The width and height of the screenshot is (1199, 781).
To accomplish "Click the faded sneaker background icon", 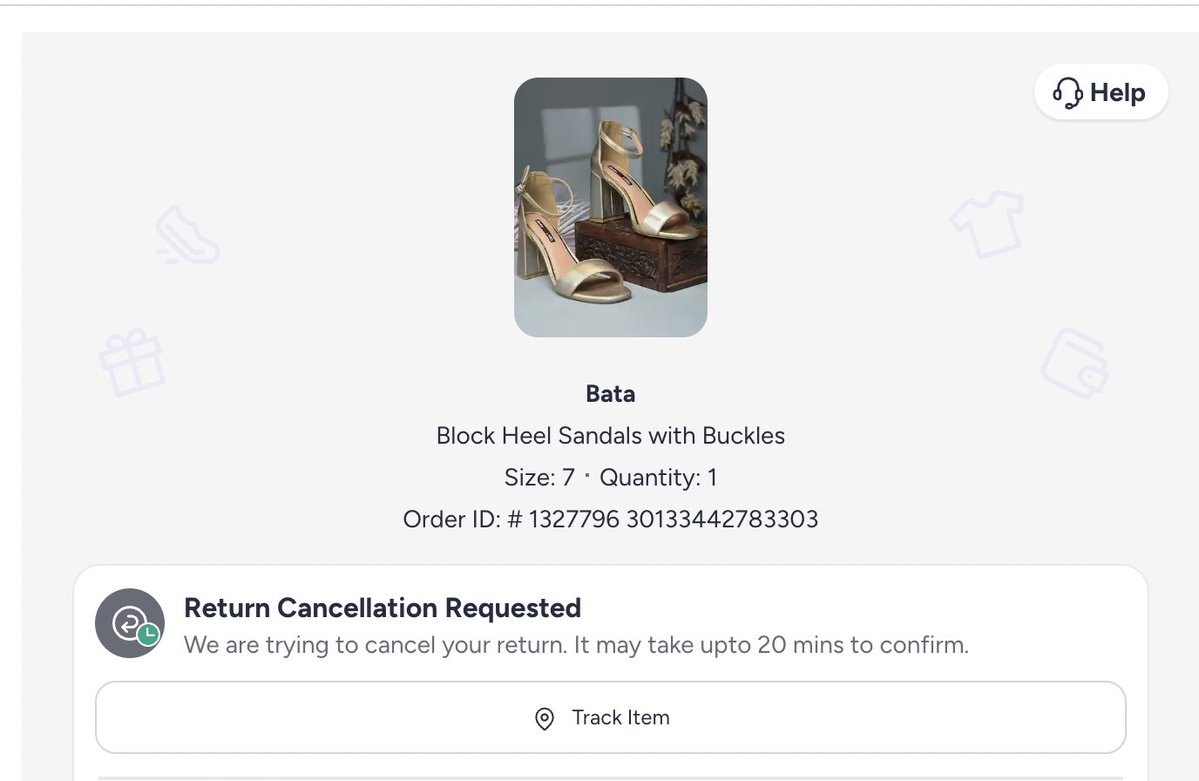I will pos(185,236).
